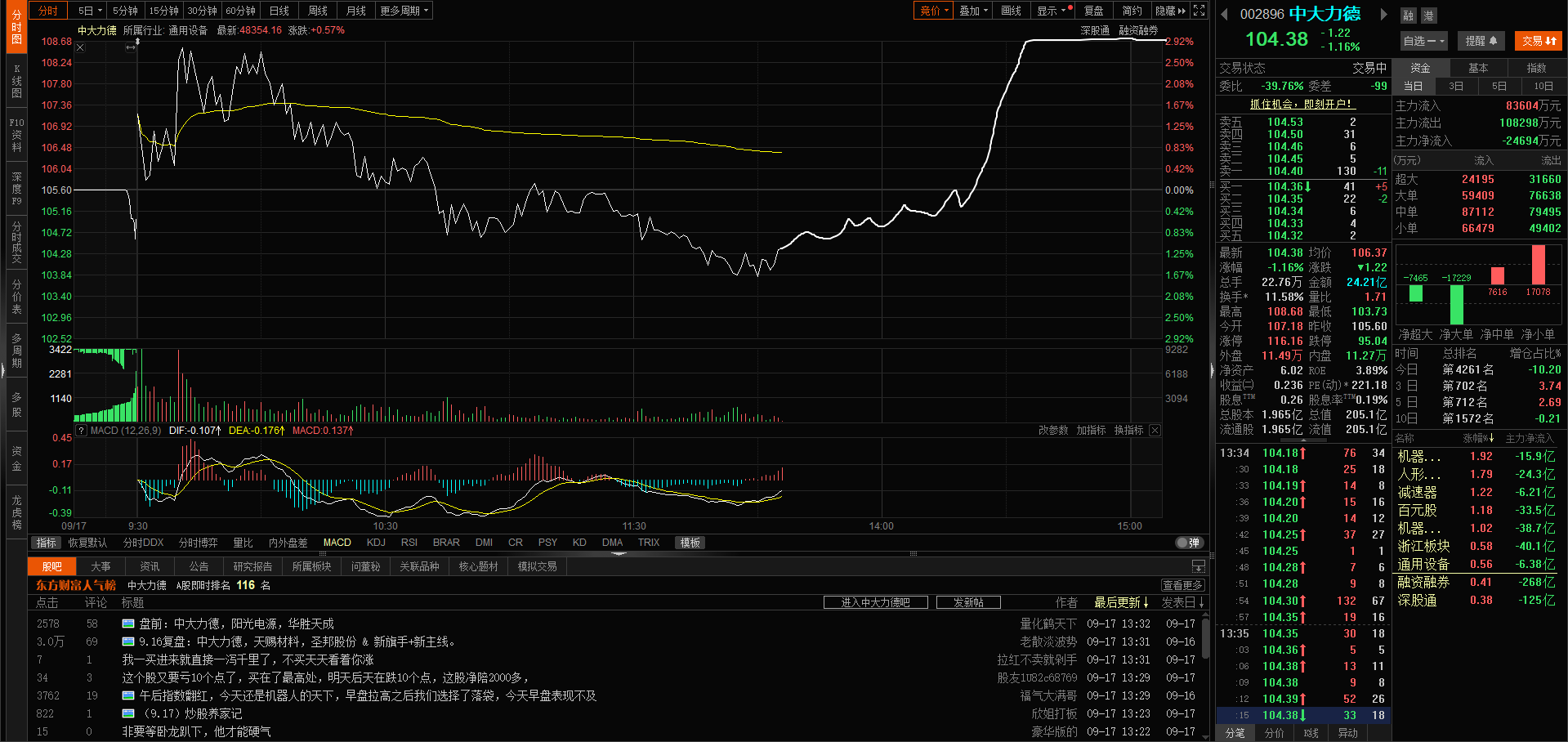Collapse the bottom news panel icon

pos(1198,566)
